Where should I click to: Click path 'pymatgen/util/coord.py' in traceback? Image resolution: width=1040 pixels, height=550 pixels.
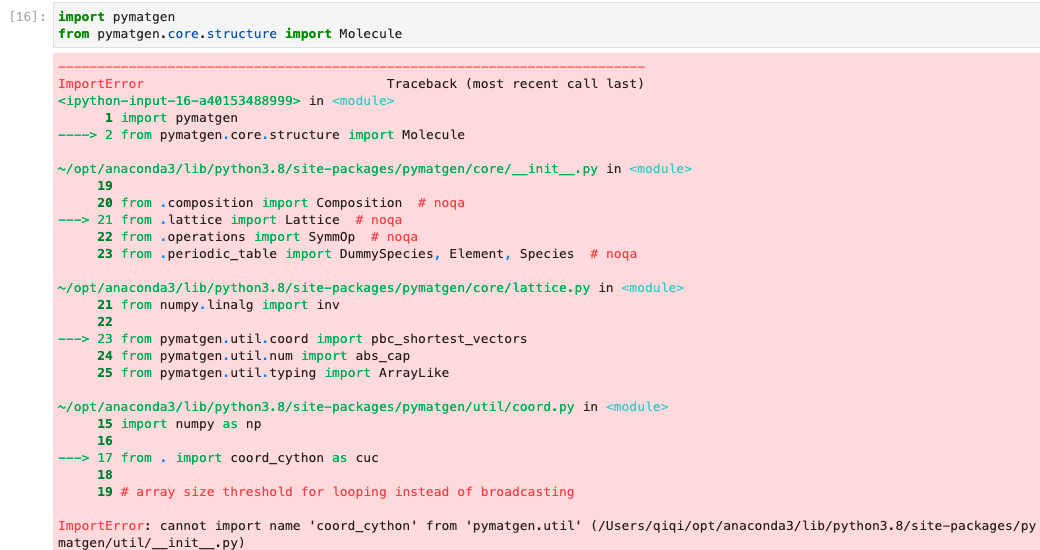pyautogui.click(x=316, y=407)
